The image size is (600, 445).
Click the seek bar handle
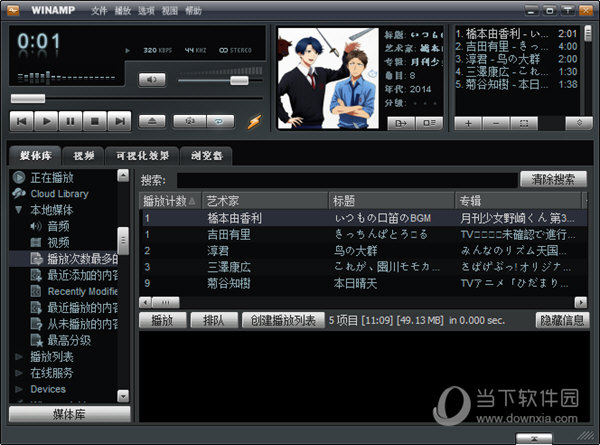pos(28,99)
